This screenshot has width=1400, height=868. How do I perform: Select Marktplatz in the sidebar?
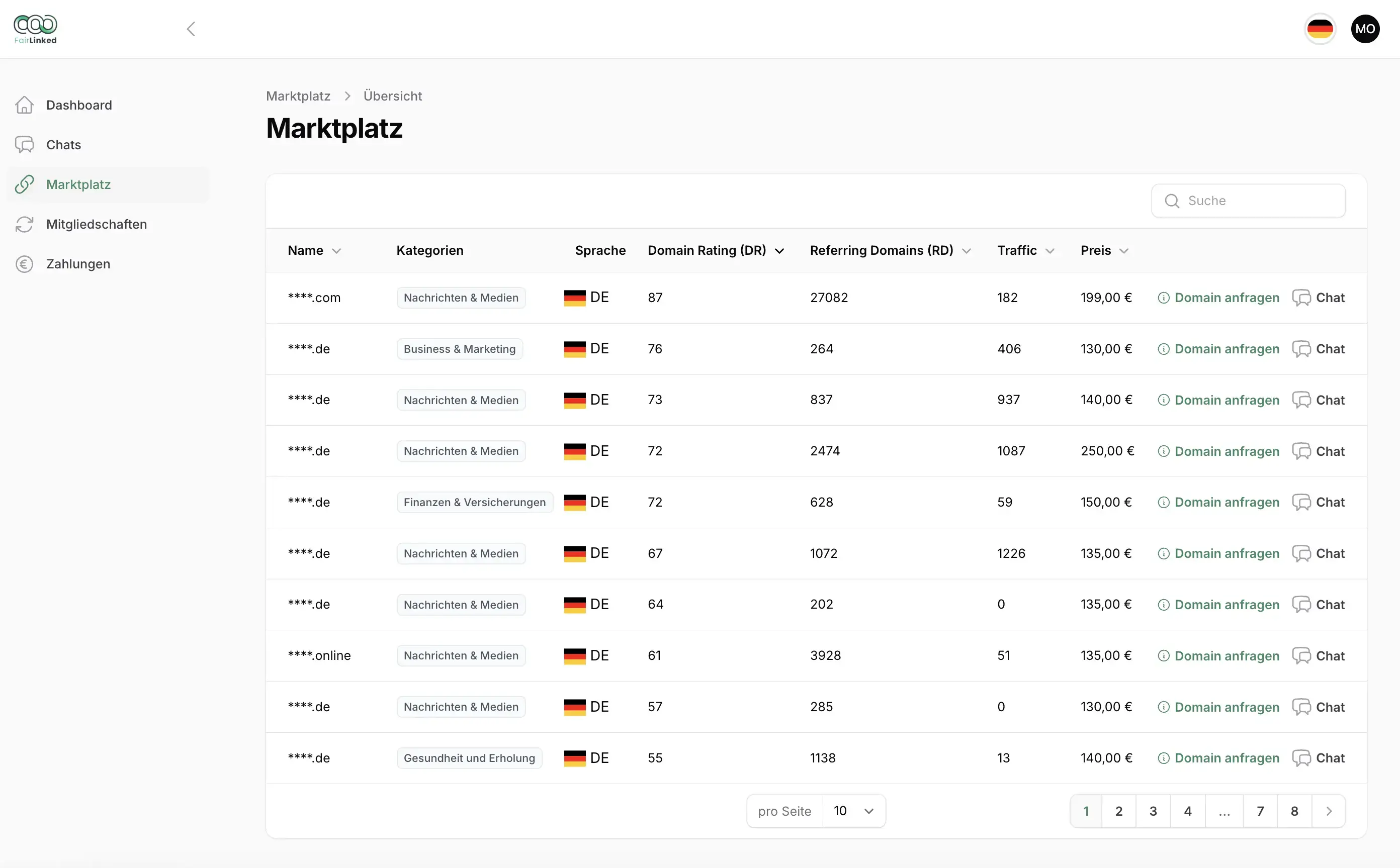[108, 184]
